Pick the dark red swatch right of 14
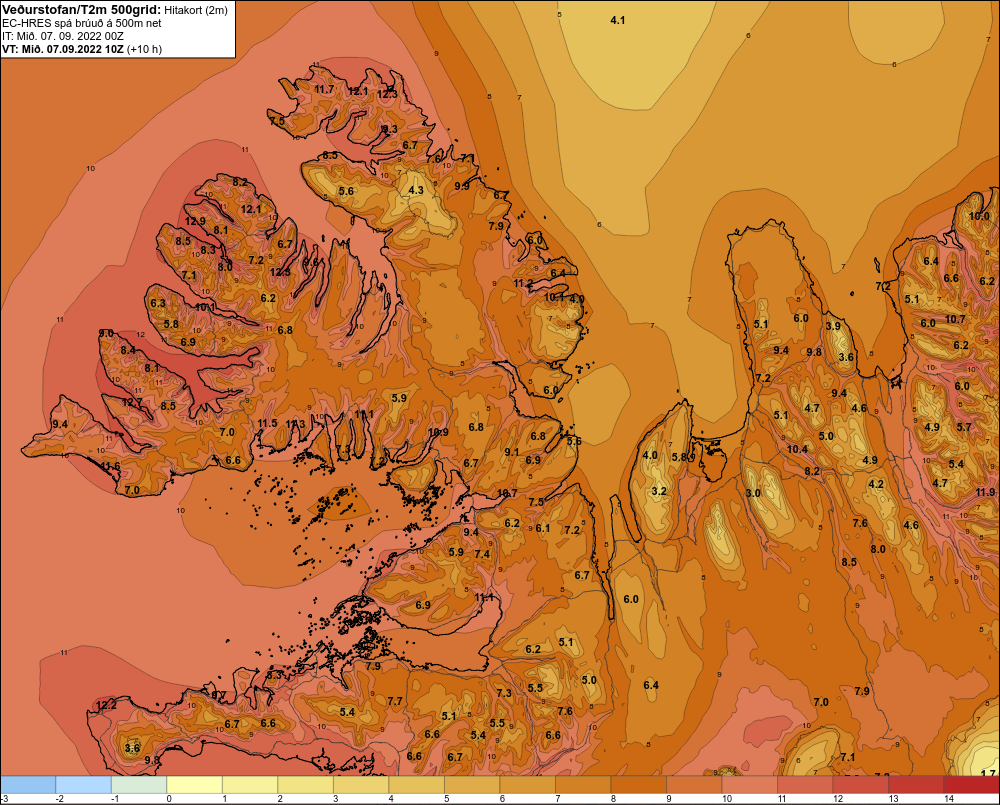This screenshot has width=1000, height=805. 971,785
